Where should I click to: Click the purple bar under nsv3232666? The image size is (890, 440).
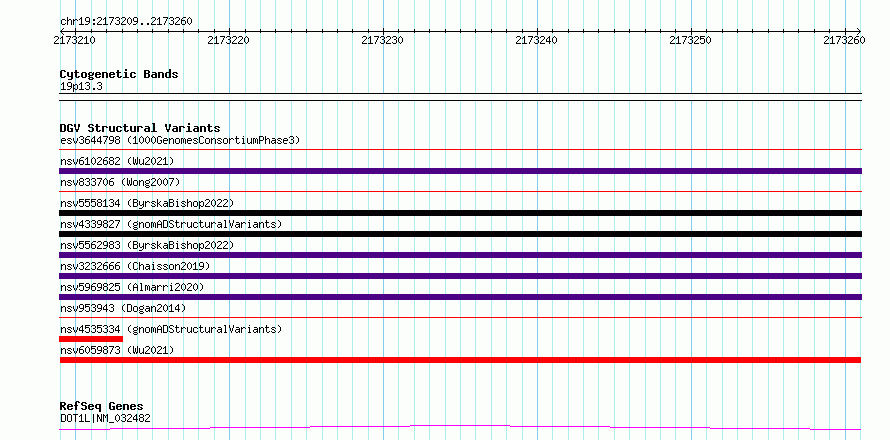[x=460, y=276]
